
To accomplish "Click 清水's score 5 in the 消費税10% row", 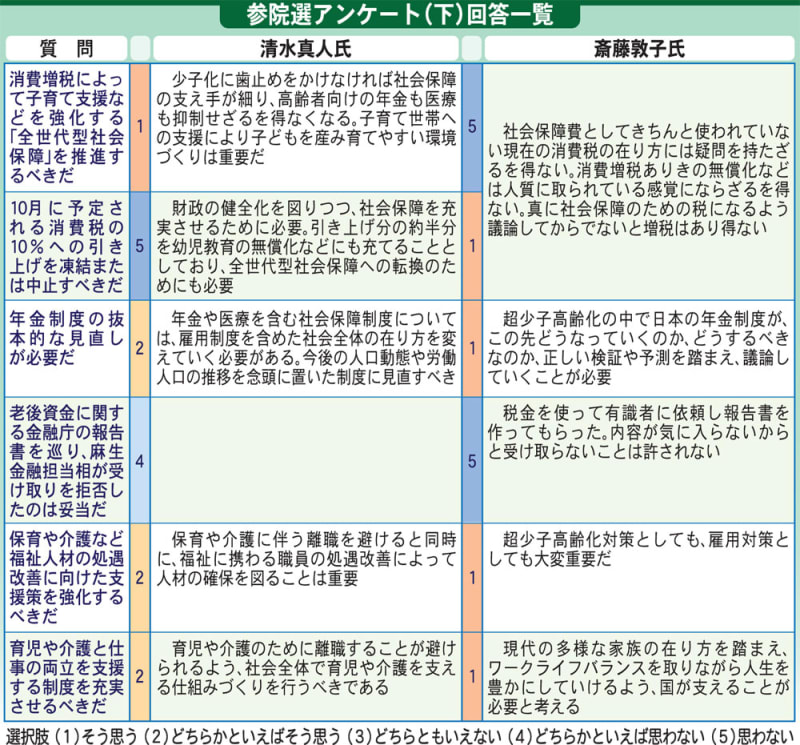I will click(x=140, y=246).
